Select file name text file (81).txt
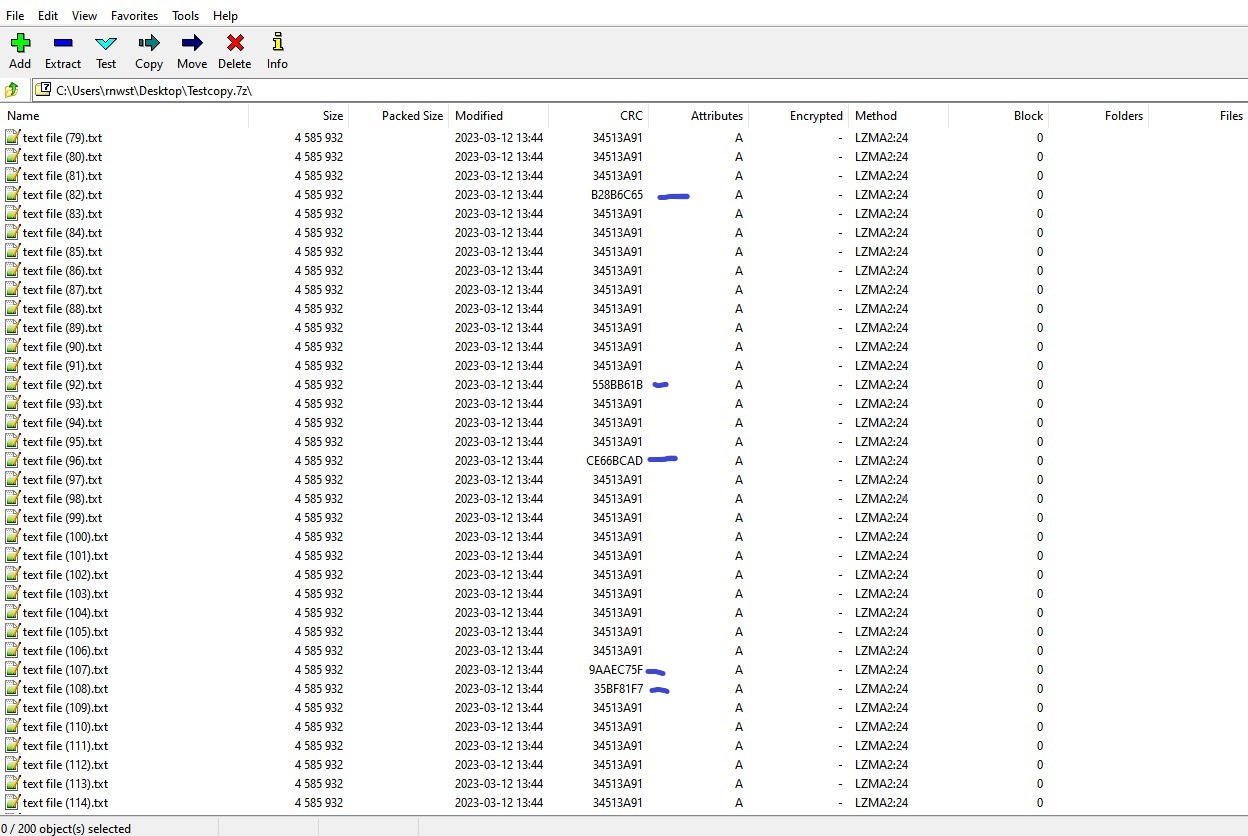Screen dimensions: 1248x836 click(62, 176)
